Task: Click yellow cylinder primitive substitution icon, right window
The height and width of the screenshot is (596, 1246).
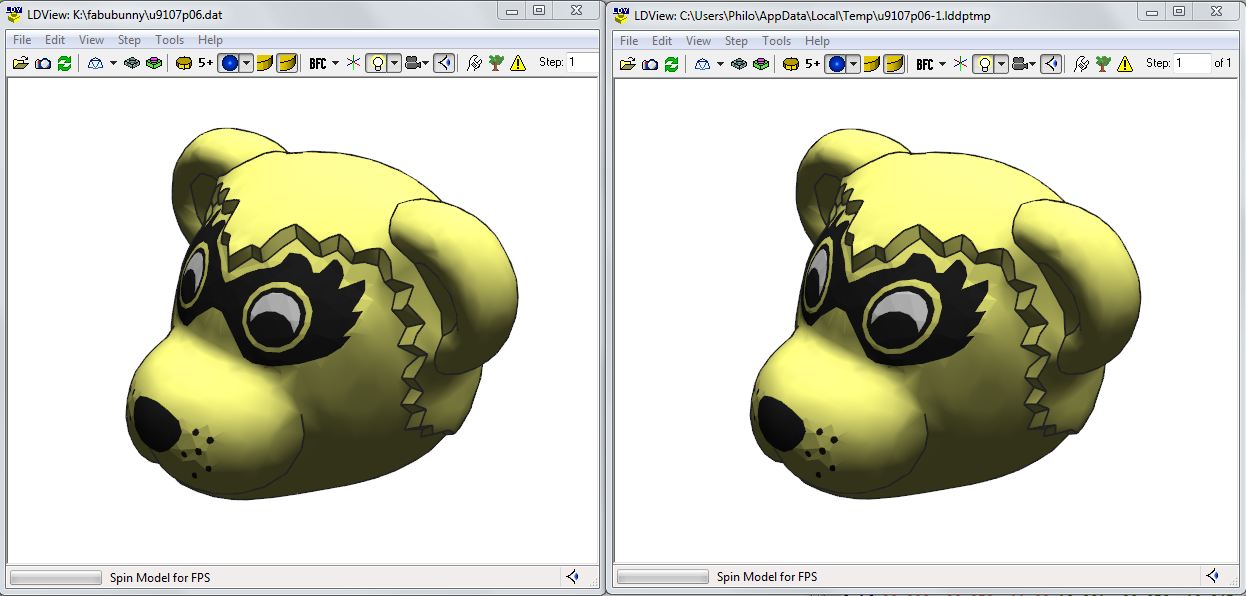Action: 791,64
